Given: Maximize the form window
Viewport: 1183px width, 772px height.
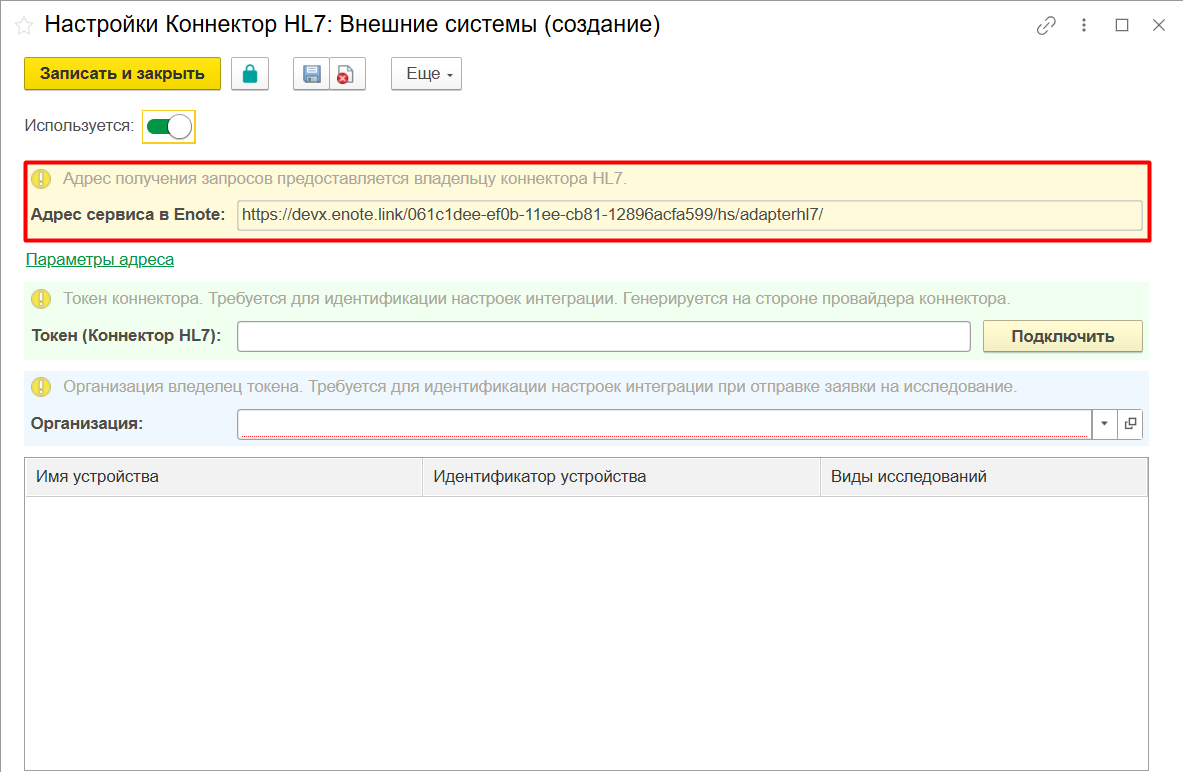Looking at the screenshot, I should click(1122, 26).
